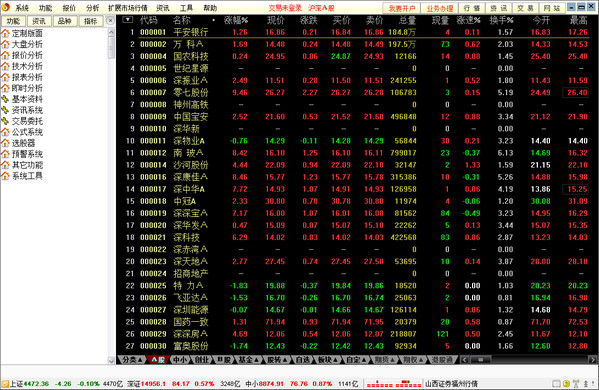Viewport: 599px width, 390px height.
Task: Sort by the 涨幅% column header
Action: pyautogui.click(x=236, y=20)
